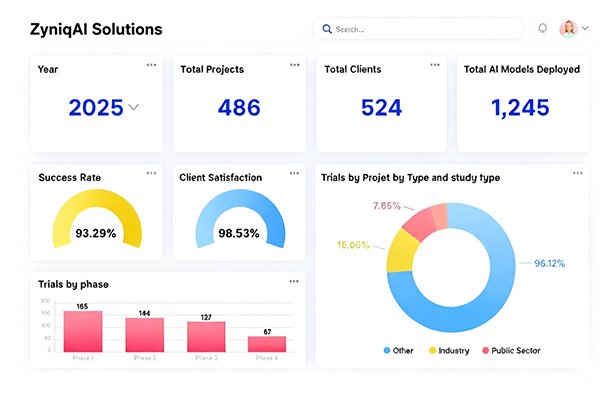The image size is (600, 400).
Task: Expand the dropdown arrow beside the avatar
Action: (584, 29)
